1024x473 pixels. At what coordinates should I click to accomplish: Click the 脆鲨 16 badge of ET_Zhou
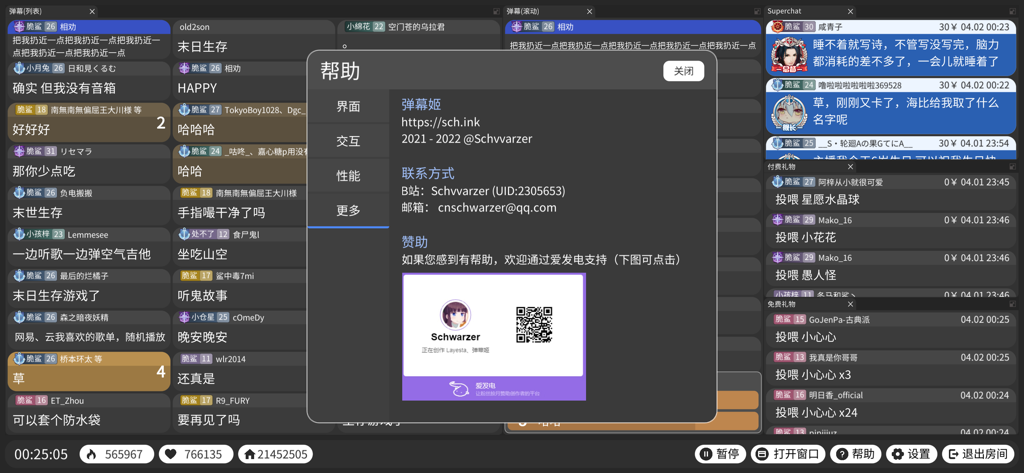[x=31, y=400]
